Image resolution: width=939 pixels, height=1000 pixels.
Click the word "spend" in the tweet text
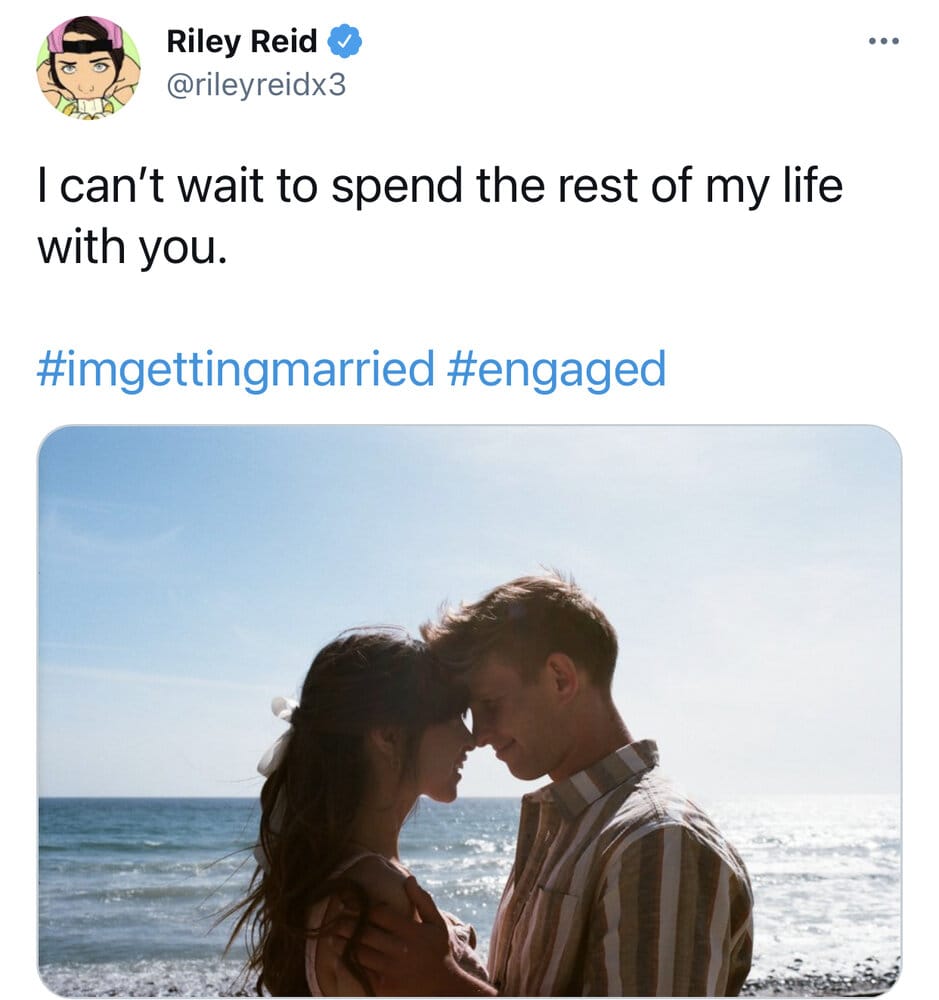(x=398, y=189)
